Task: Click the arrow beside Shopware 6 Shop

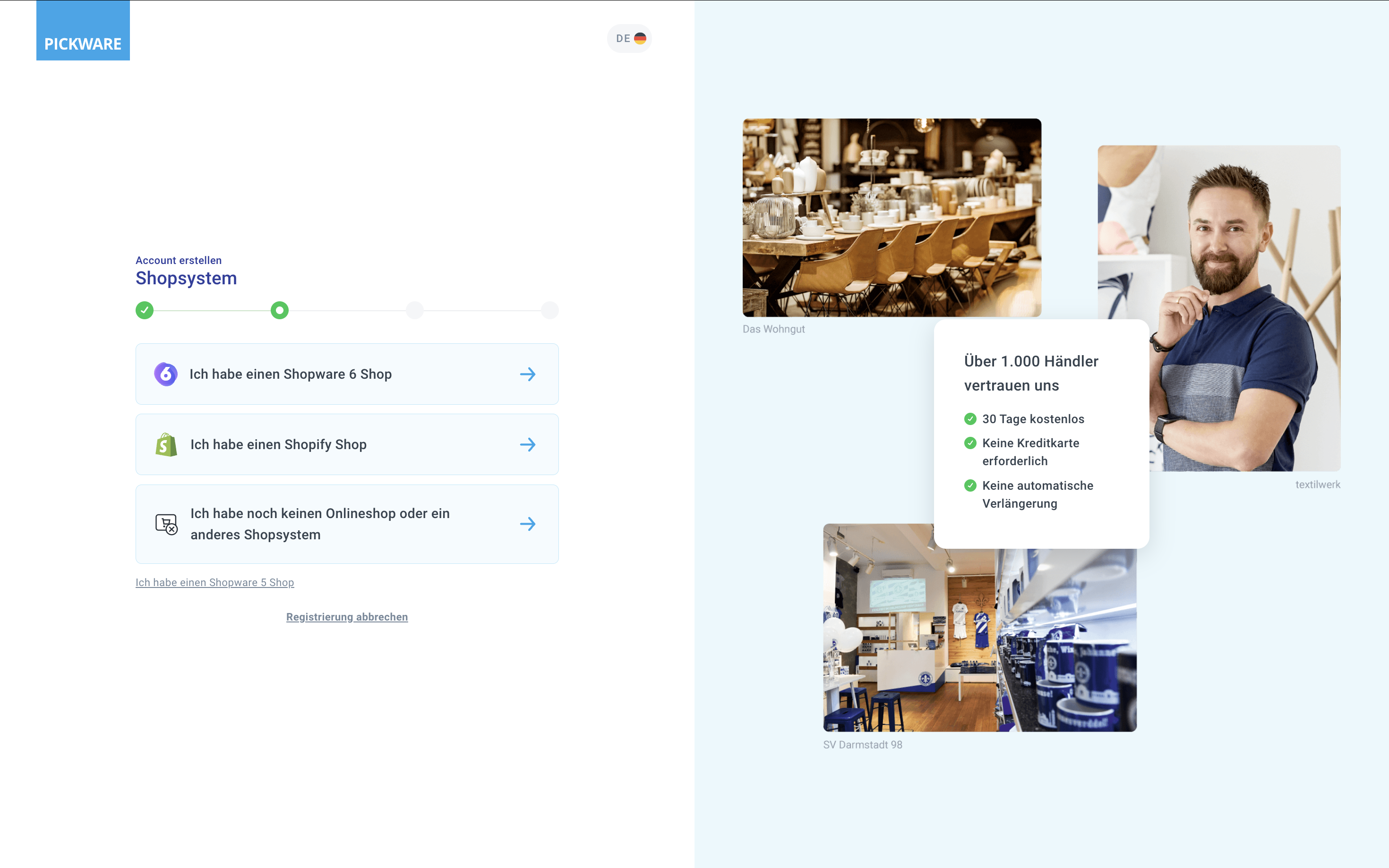Action: [x=527, y=374]
